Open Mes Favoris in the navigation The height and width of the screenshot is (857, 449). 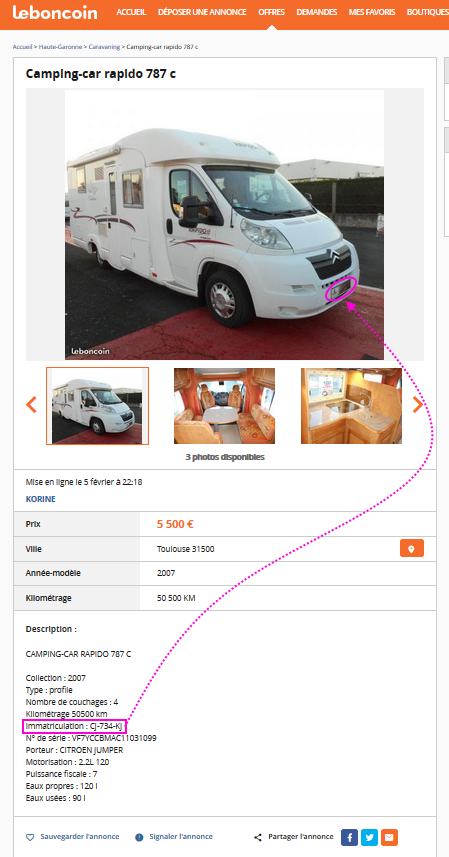[372, 12]
